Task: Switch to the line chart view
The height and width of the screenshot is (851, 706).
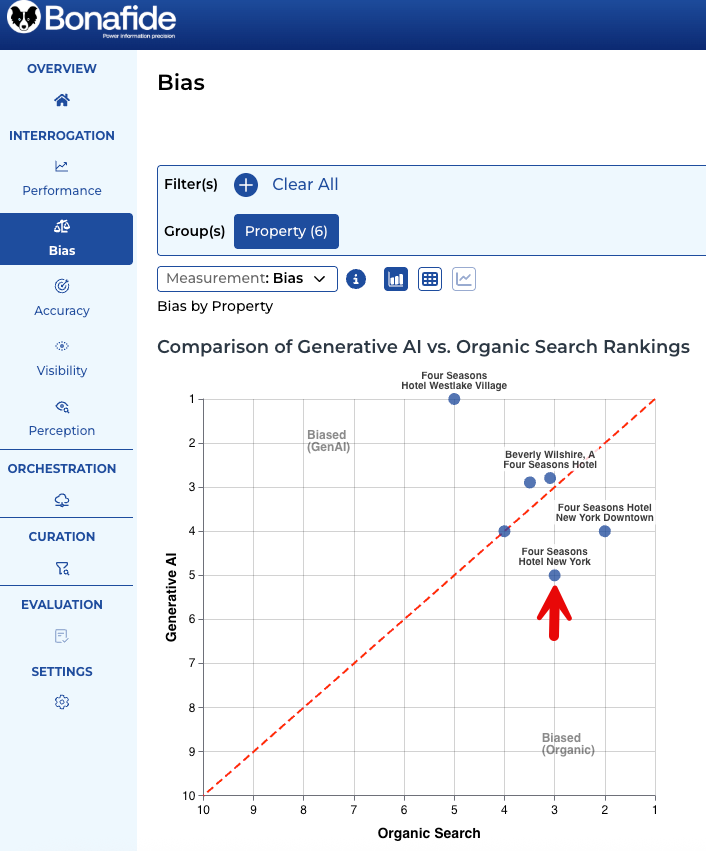Action: click(464, 279)
